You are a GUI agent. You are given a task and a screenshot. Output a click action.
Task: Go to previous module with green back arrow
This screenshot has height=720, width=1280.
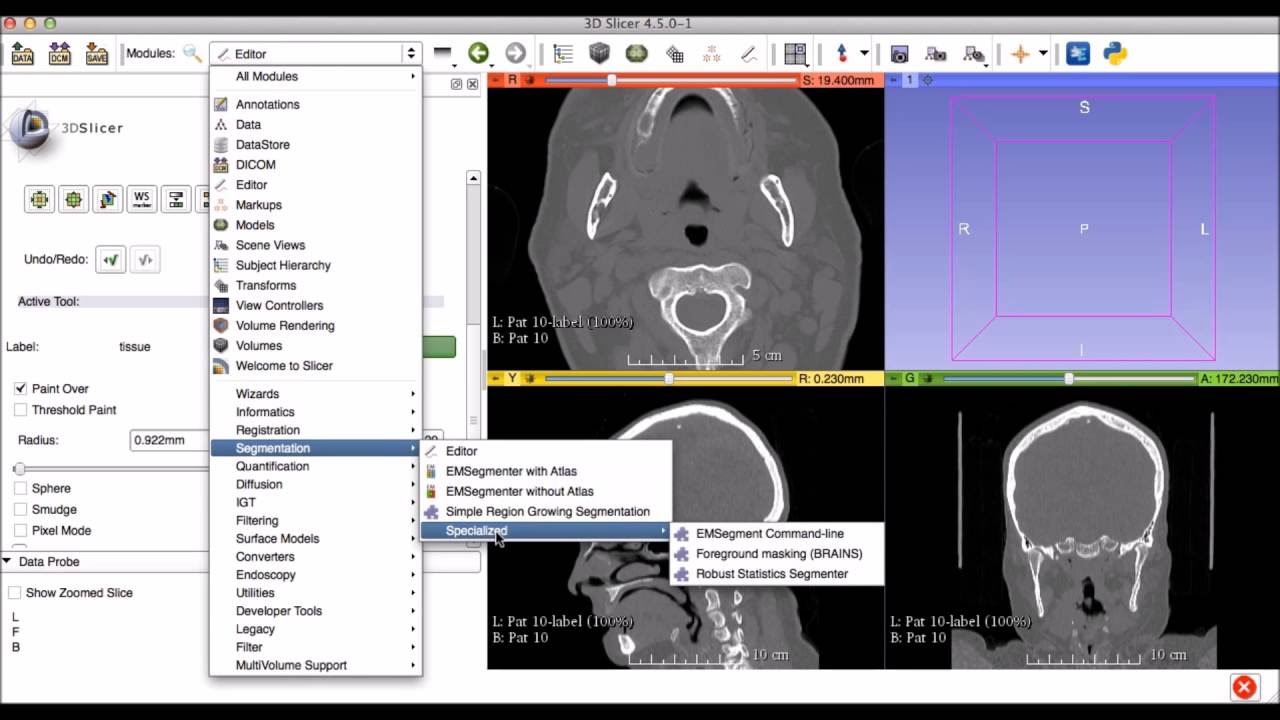tap(478, 54)
